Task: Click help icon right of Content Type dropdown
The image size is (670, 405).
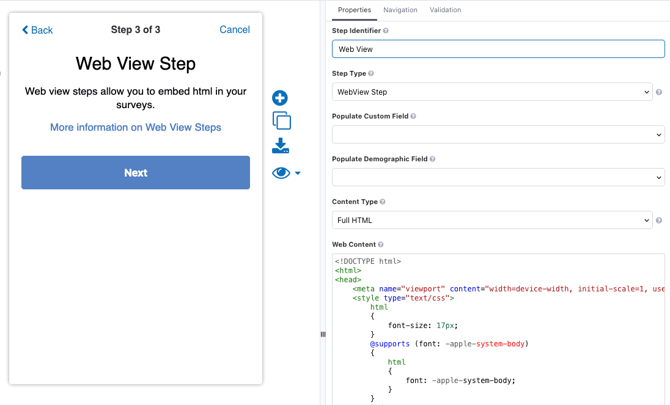Action: tap(659, 220)
